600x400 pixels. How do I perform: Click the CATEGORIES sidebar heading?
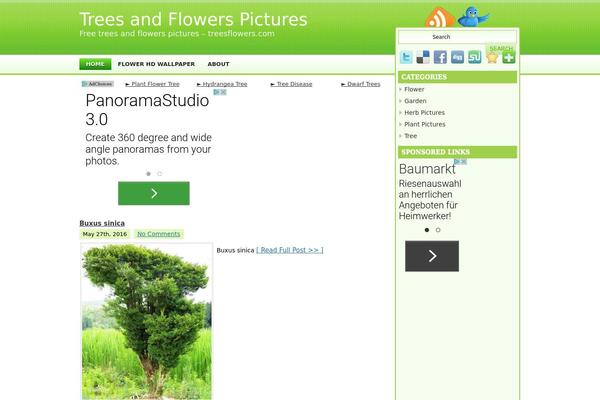click(x=457, y=77)
